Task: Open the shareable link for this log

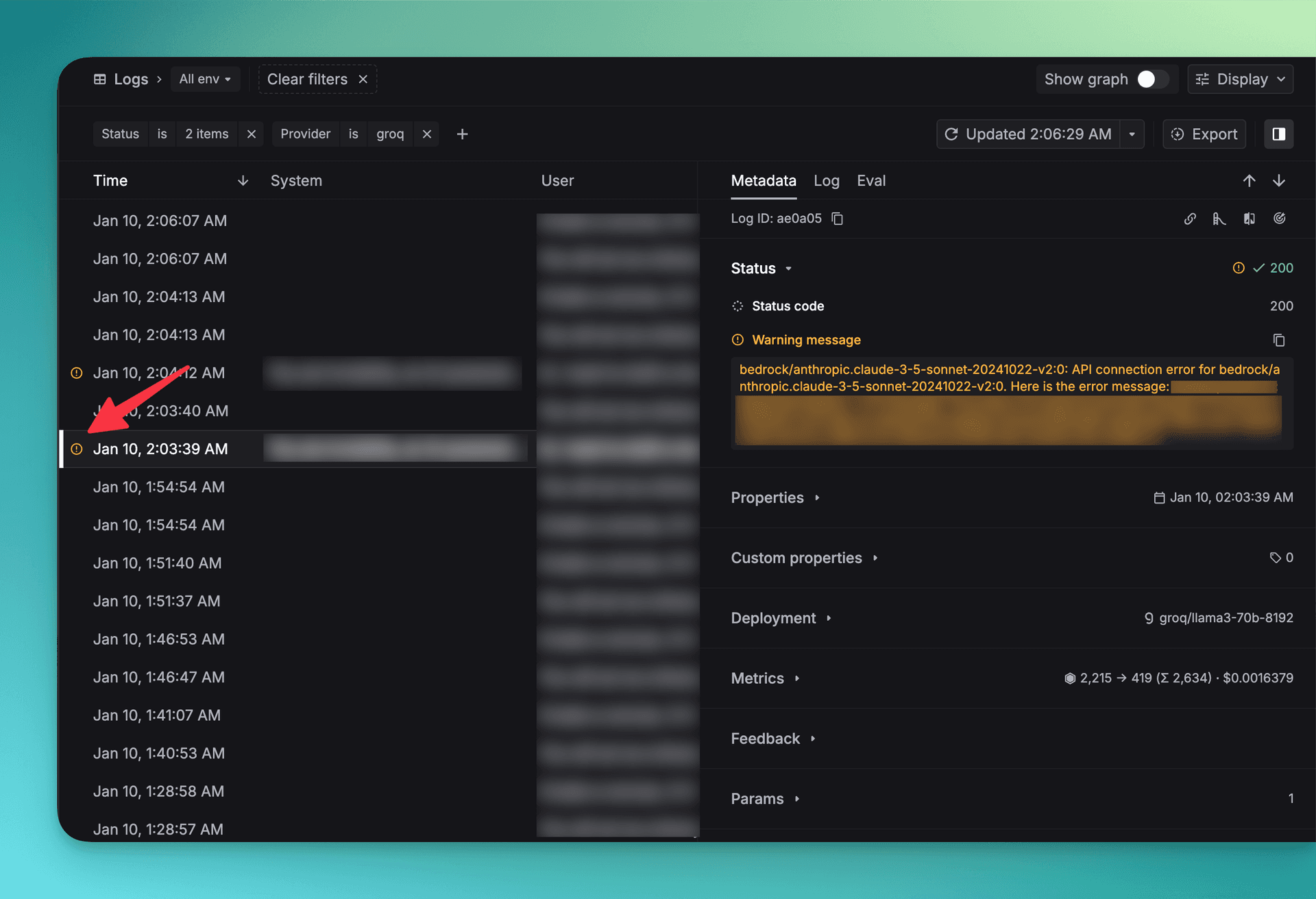Action: (1190, 218)
